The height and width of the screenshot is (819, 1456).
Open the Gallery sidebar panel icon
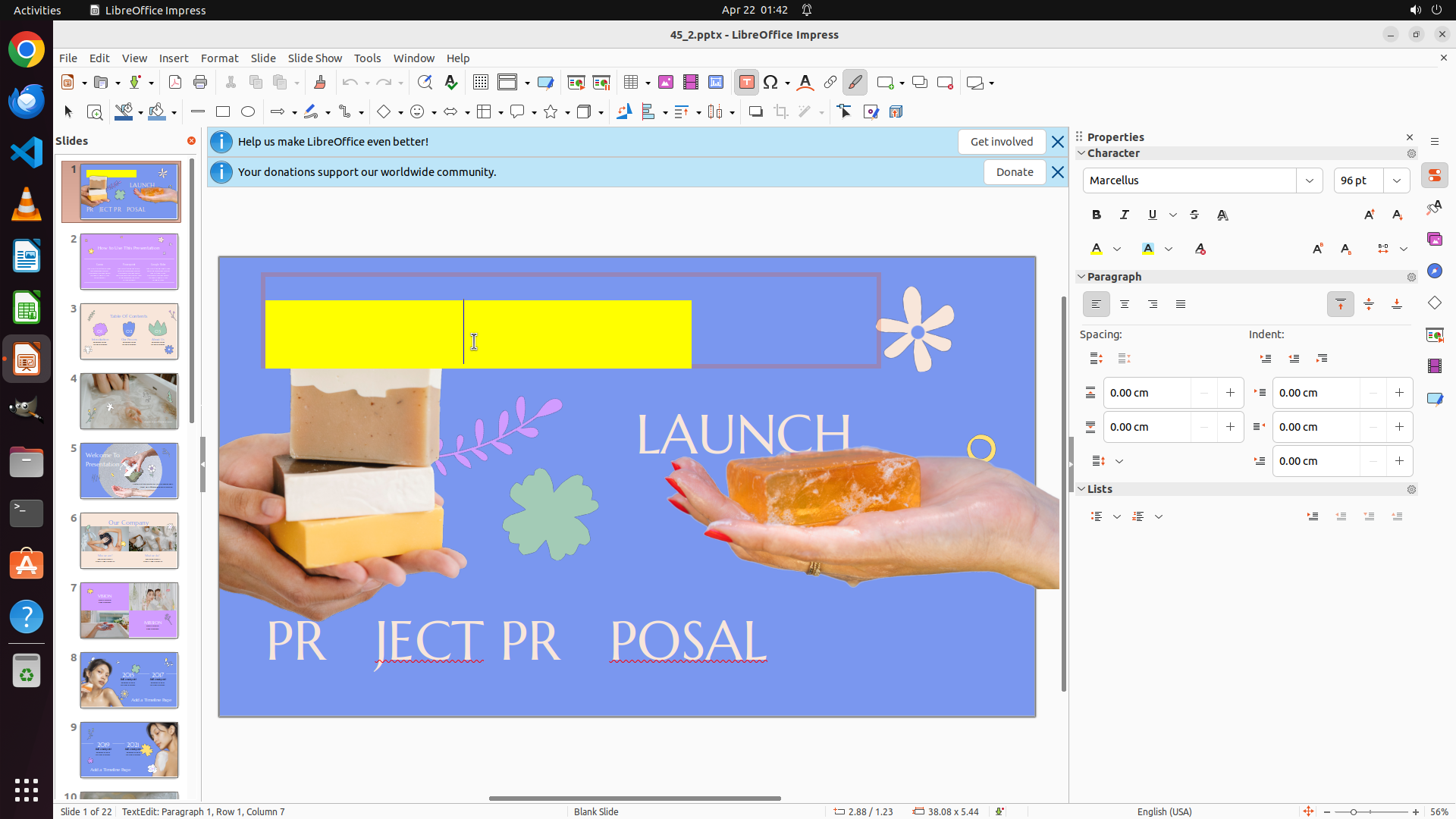pyautogui.click(x=1434, y=240)
